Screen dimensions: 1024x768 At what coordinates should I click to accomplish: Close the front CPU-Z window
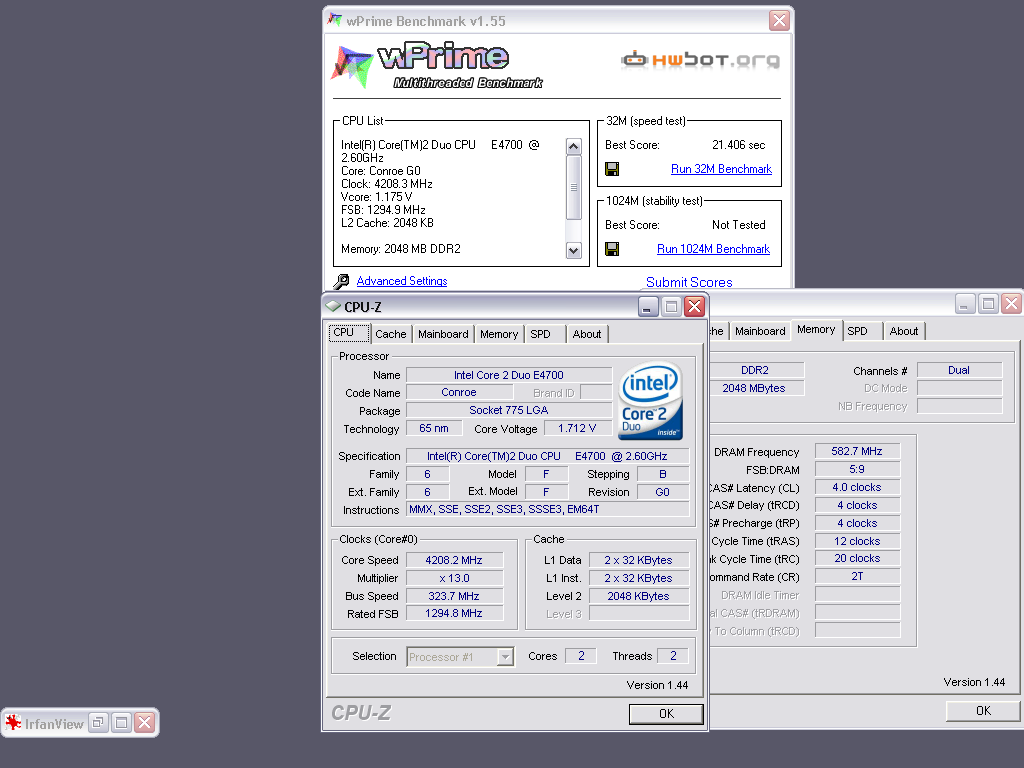tap(695, 306)
